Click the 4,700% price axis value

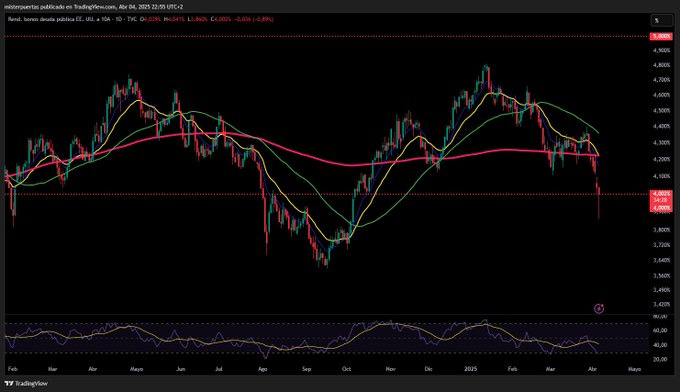[x=661, y=80]
